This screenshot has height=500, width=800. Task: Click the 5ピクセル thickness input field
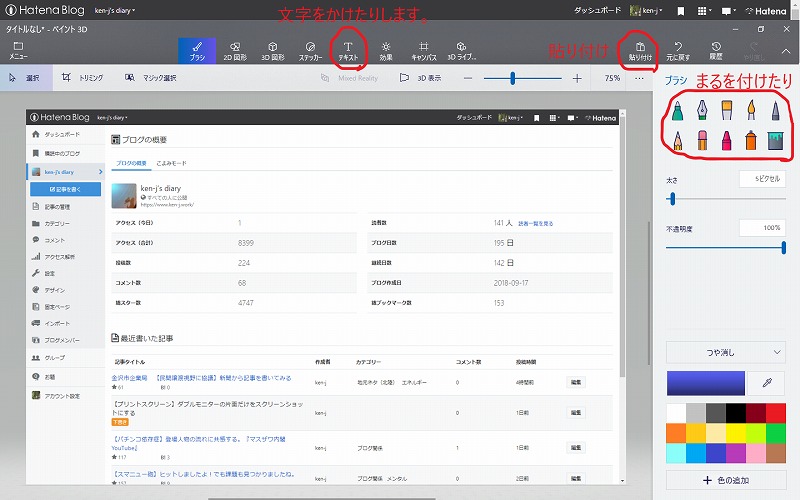pos(762,179)
